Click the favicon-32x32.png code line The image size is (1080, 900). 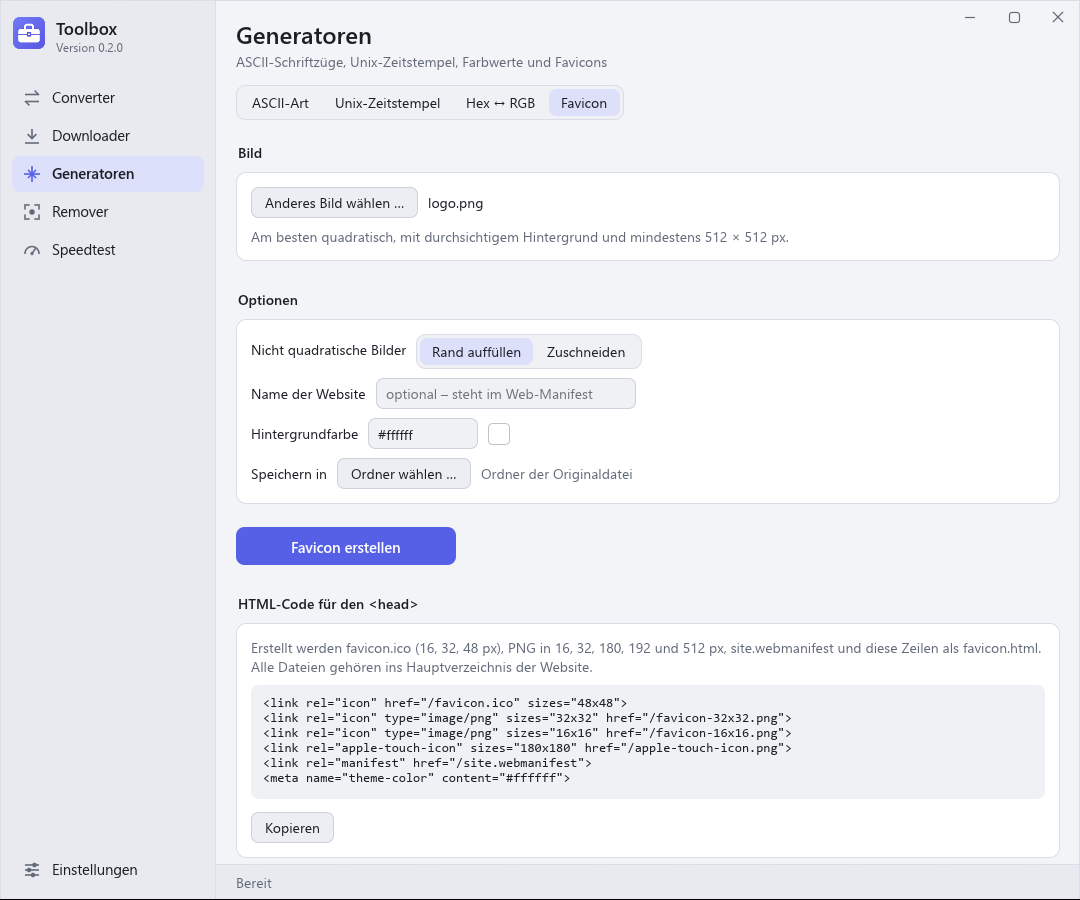click(x=528, y=718)
